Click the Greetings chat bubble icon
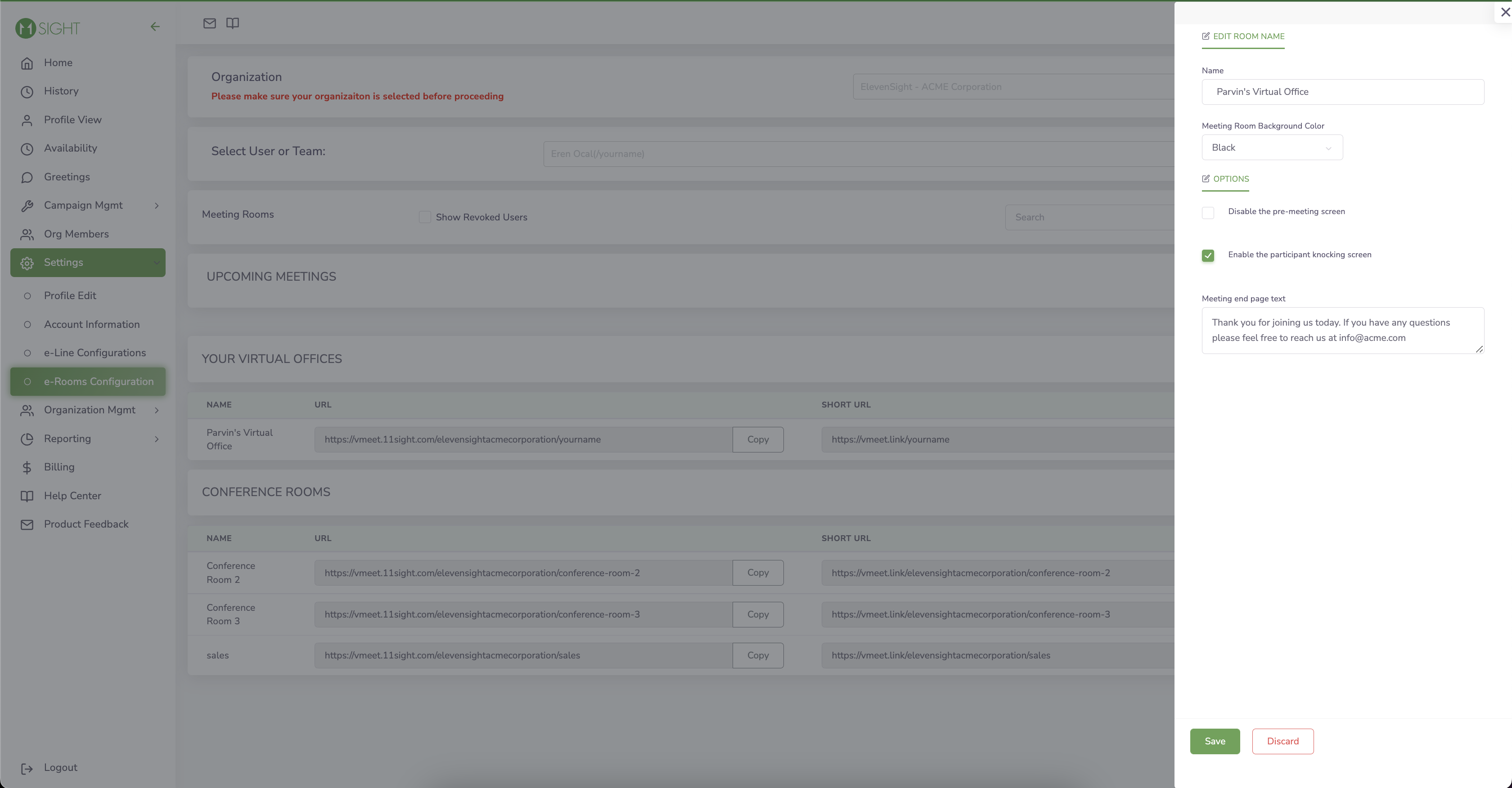The width and height of the screenshot is (1512, 788). (x=27, y=177)
